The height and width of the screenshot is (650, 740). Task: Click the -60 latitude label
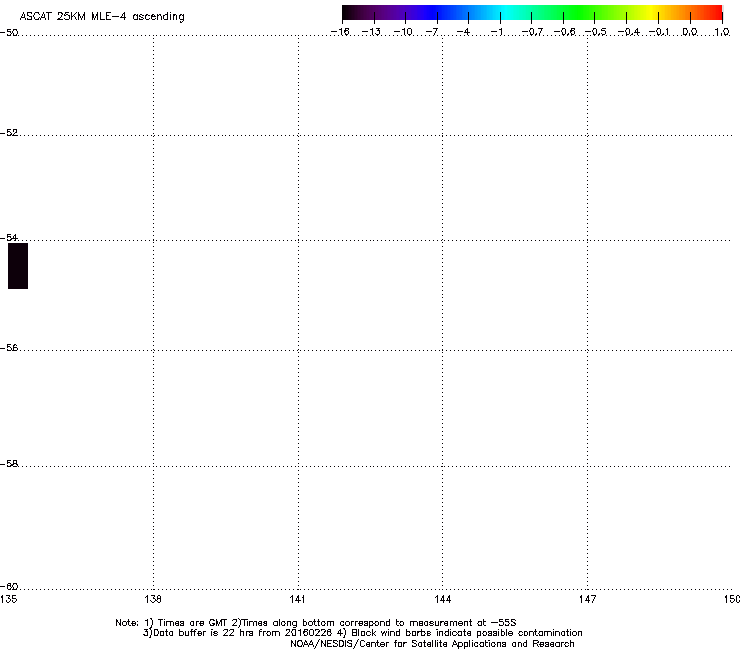pyautogui.click(x=9, y=586)
